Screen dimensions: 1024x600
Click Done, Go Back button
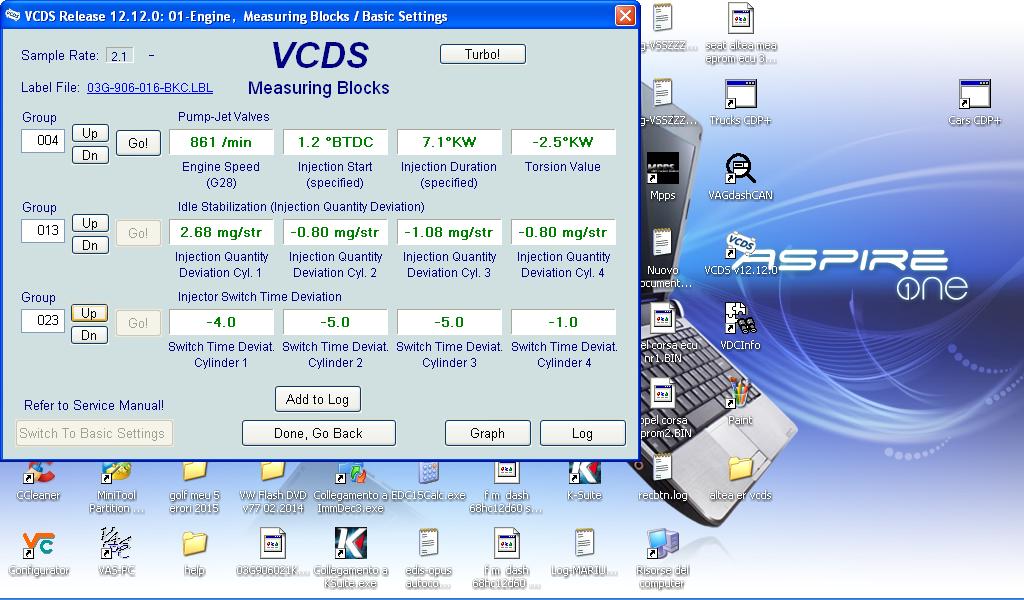tap(318, 433)
